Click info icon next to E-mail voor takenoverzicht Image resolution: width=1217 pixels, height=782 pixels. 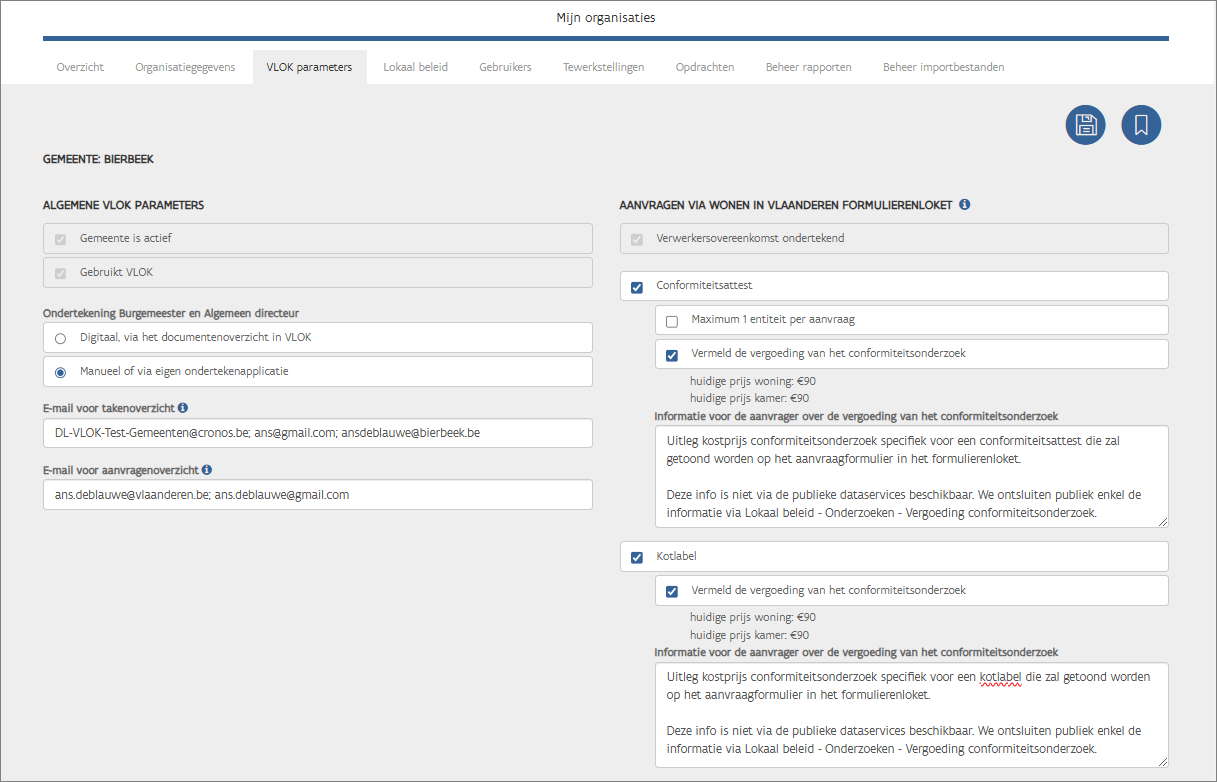[x=183, y=408]
